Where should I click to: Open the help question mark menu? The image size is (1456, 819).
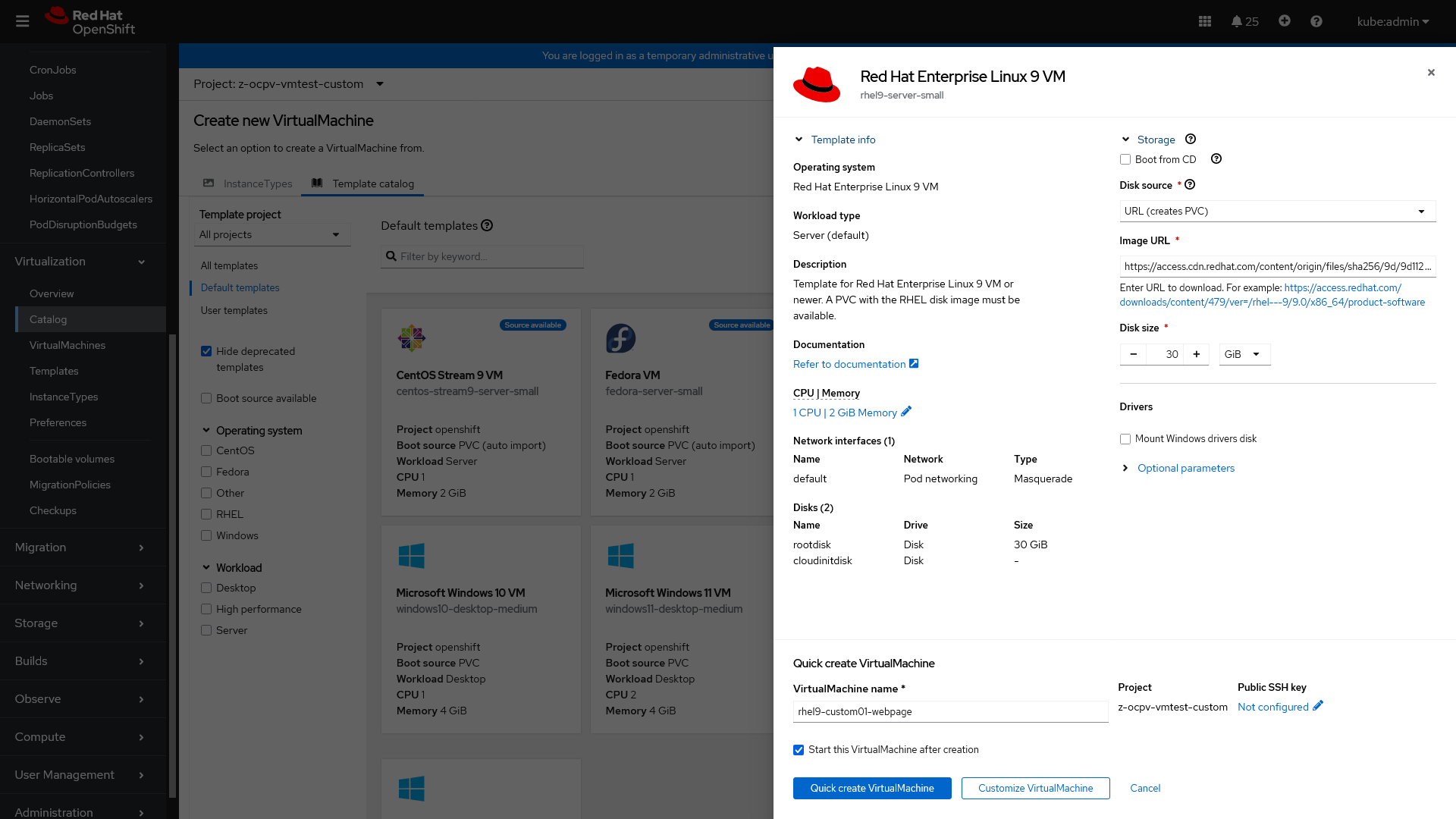tap(1316, 21)
